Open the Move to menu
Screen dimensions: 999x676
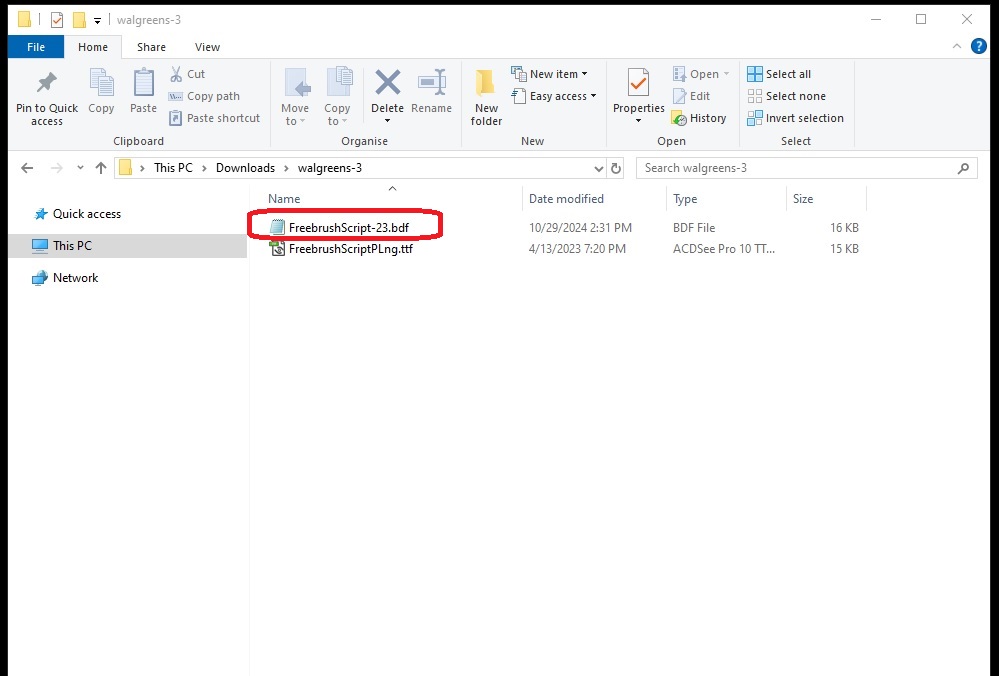[x=295, y=97]
